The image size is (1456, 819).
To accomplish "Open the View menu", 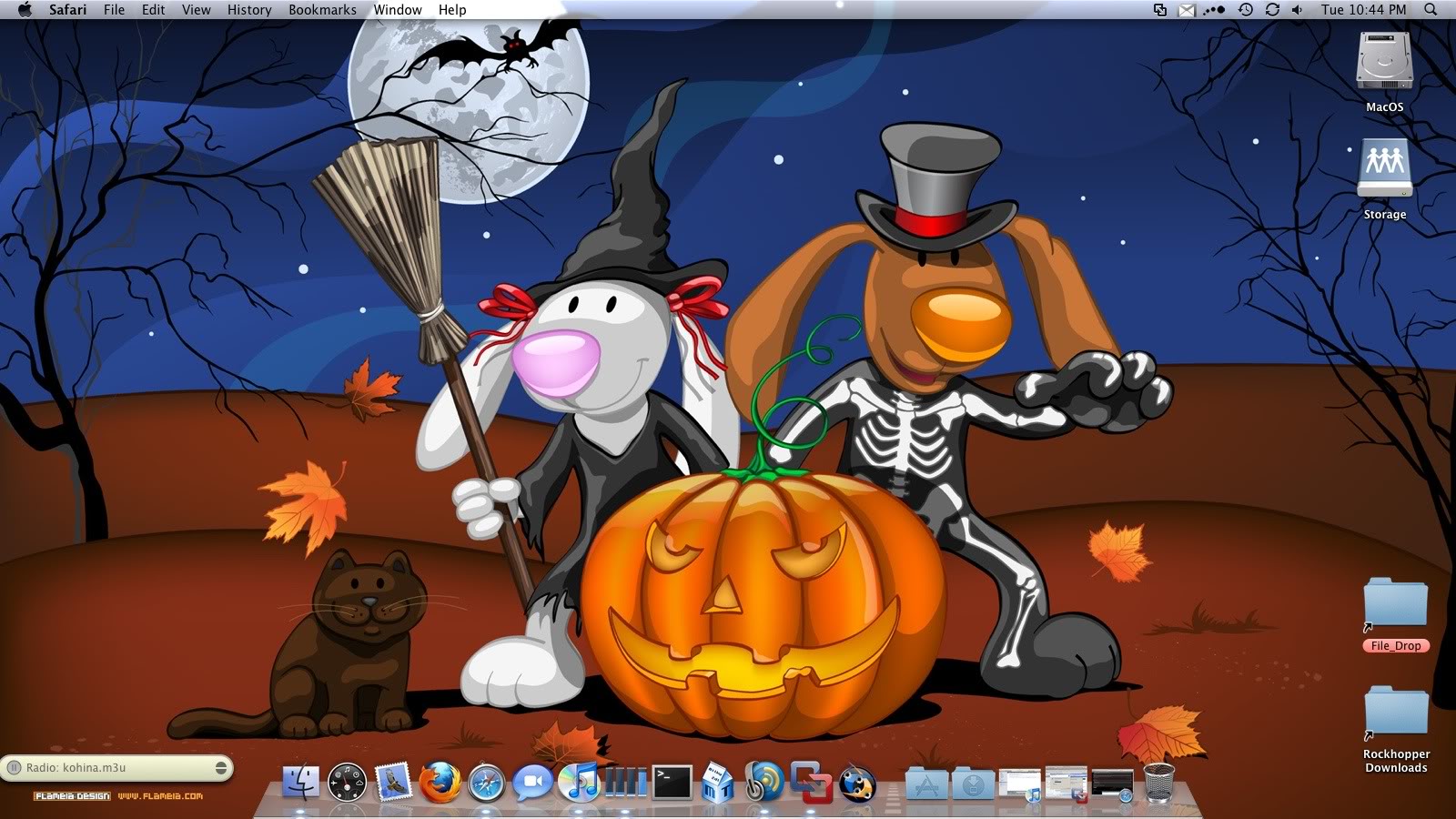I will pyautogui.click(x=196, y=9).
